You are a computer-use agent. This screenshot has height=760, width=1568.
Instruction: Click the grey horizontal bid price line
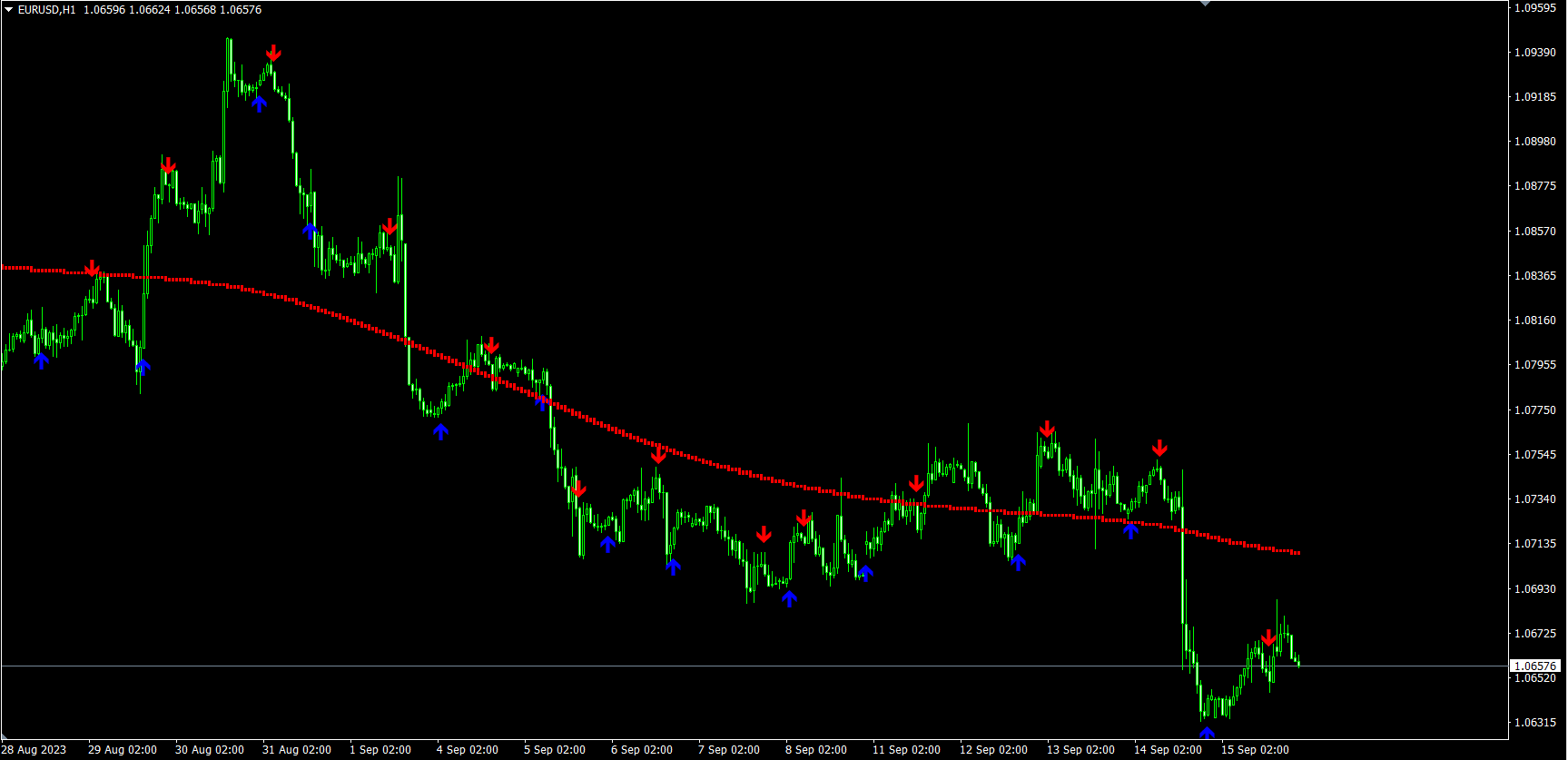(x=754, y=666)
